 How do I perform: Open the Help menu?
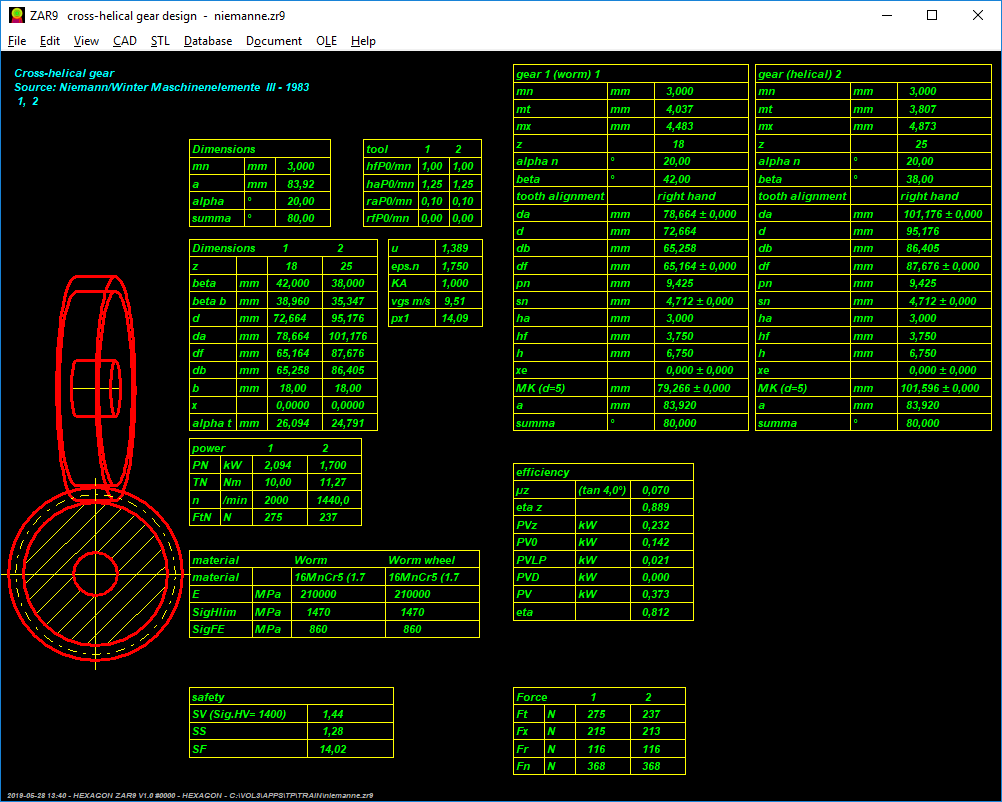[x=364, y=41]
